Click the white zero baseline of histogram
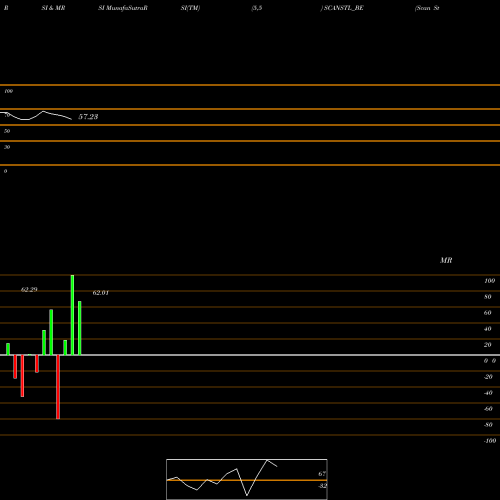500x500 pixels. 250,355
